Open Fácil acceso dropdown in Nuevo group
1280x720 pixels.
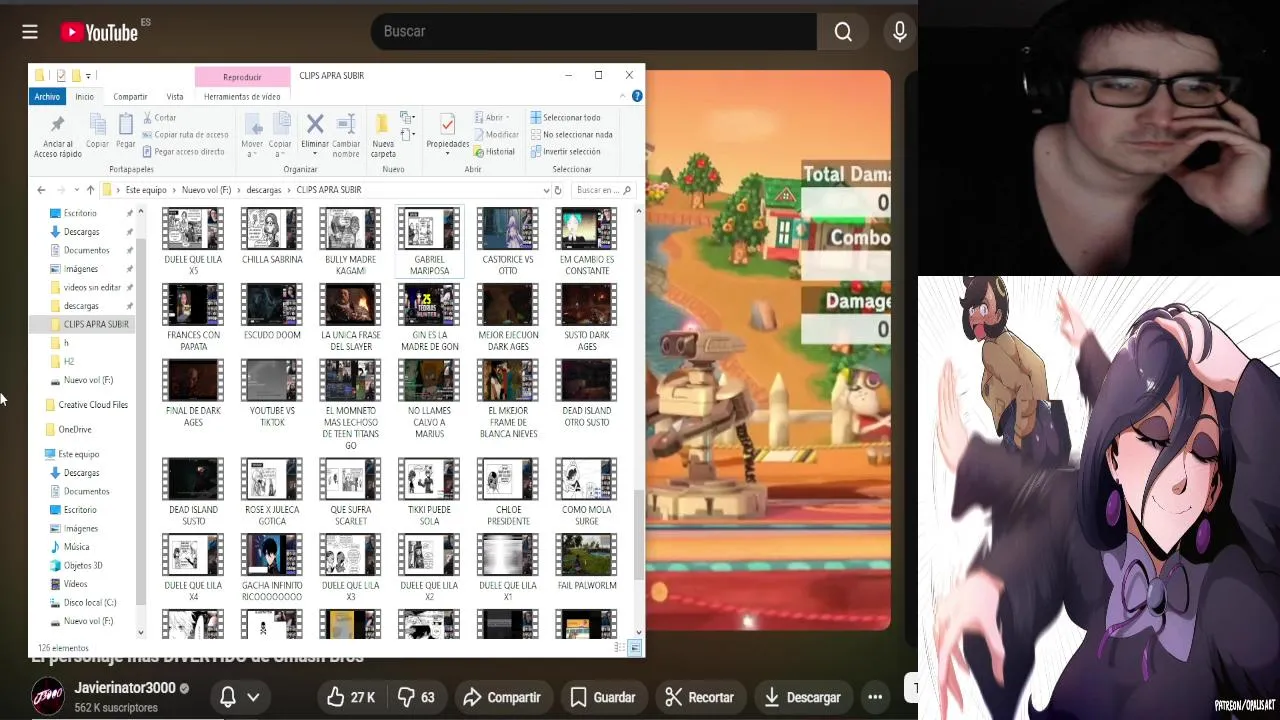coord(407,134)
